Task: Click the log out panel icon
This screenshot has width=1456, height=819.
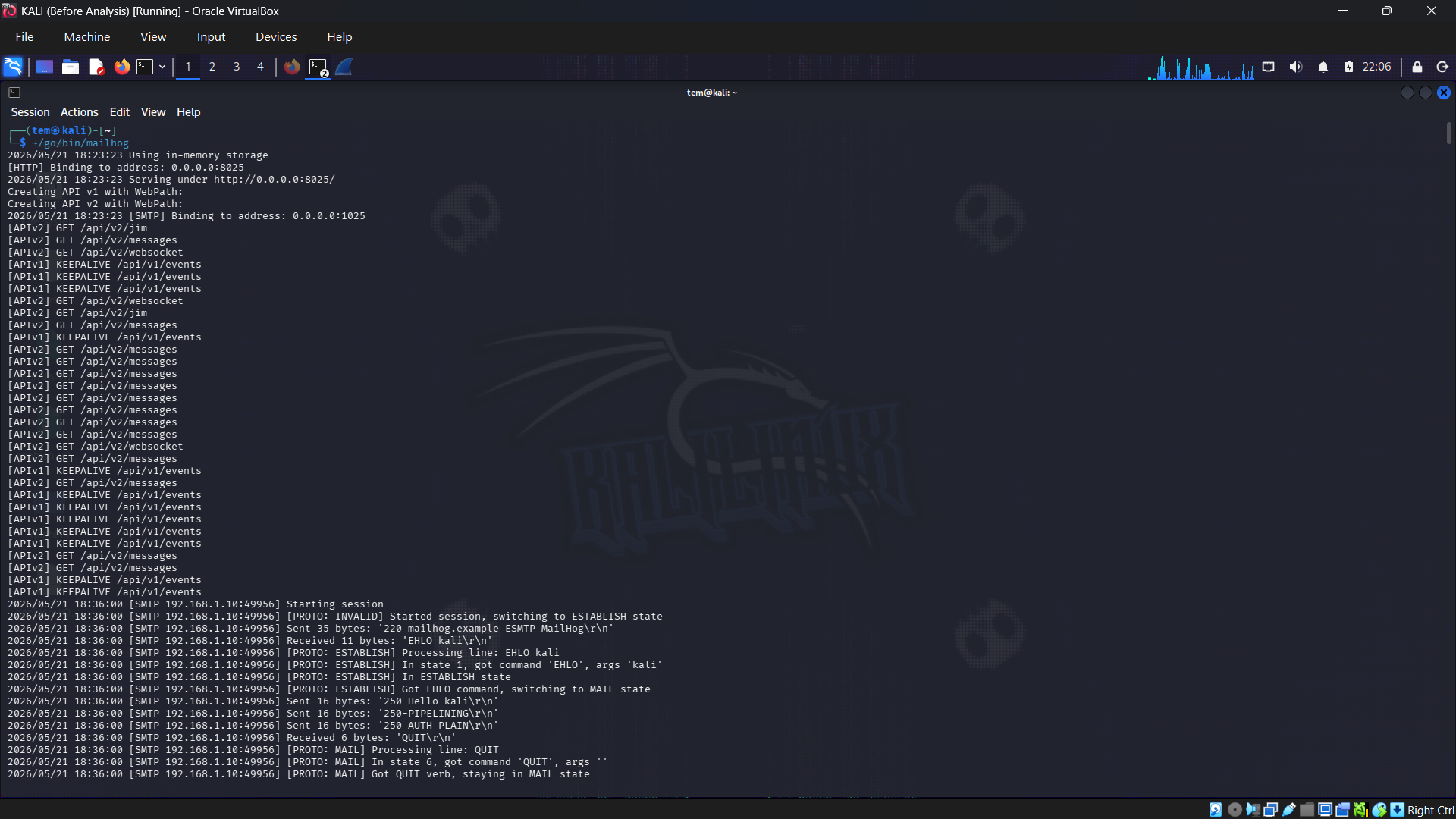Action: [x=1442, y=67]
